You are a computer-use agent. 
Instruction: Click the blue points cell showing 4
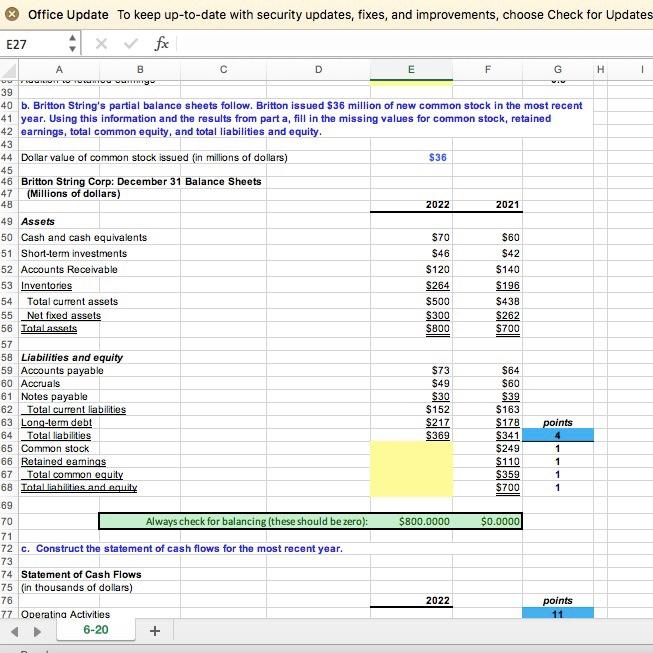(557, 435)
